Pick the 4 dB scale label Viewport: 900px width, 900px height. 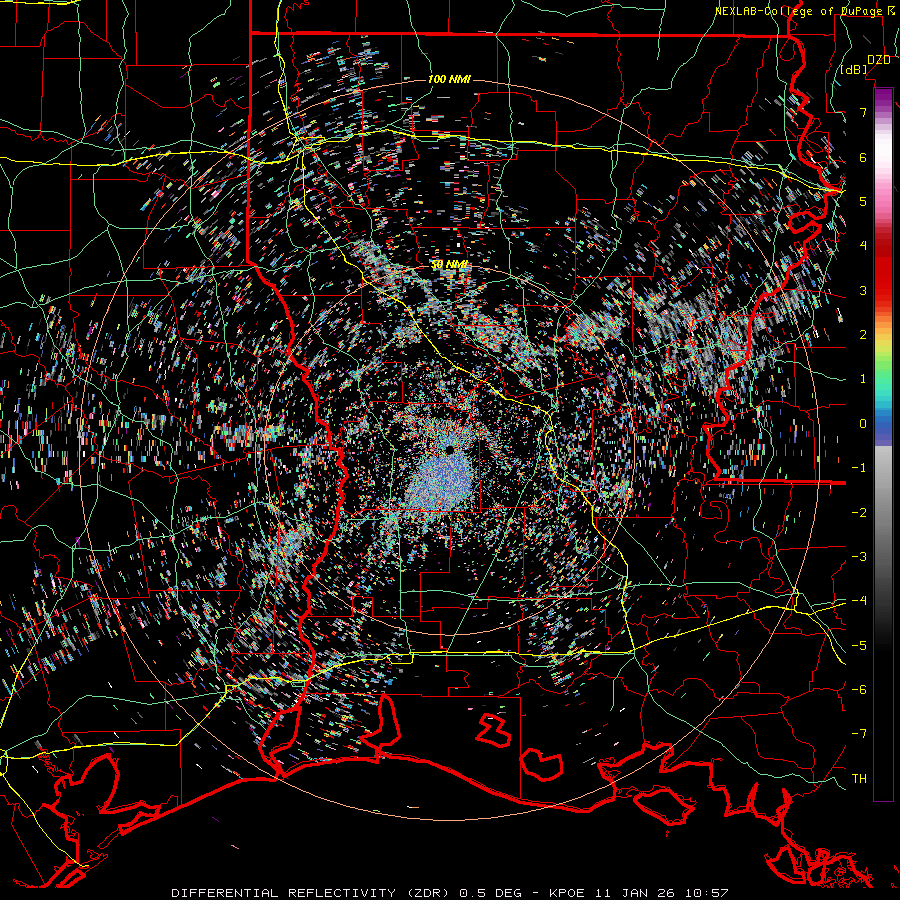(863, 246)
